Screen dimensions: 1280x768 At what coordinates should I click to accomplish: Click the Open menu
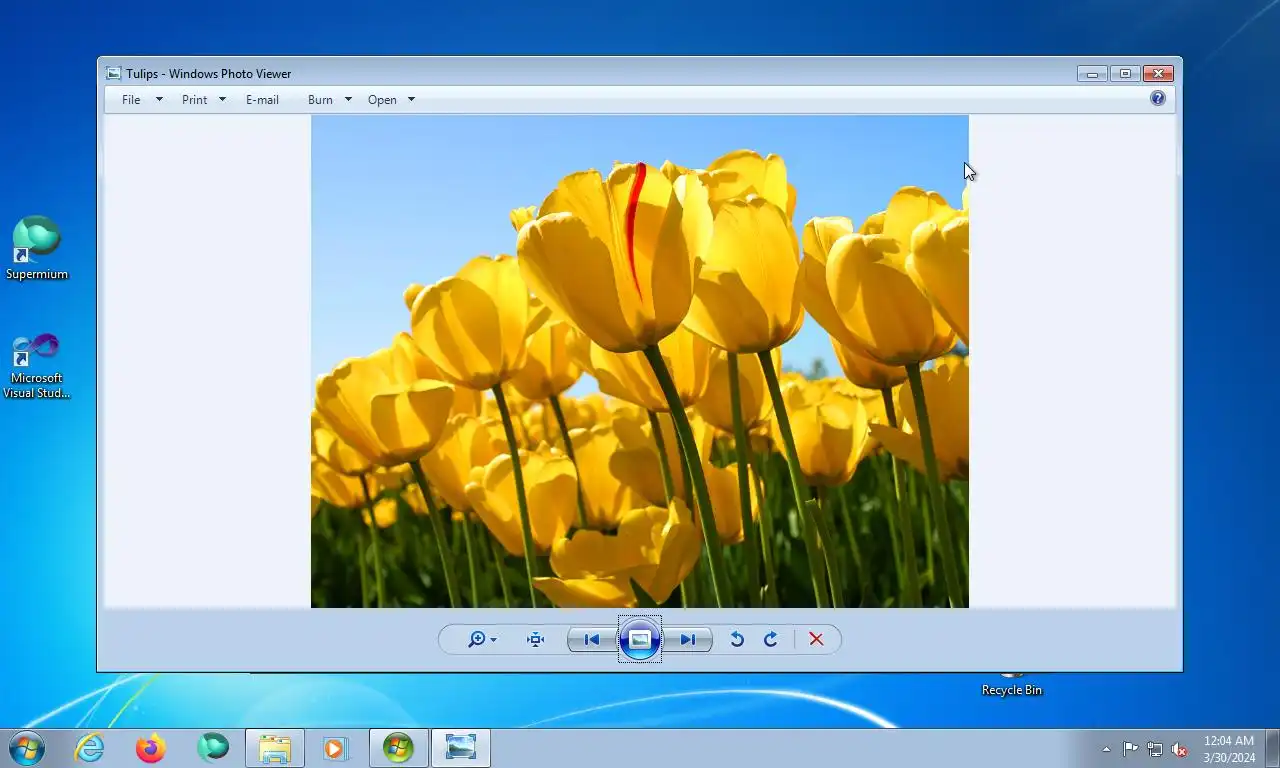382,100
